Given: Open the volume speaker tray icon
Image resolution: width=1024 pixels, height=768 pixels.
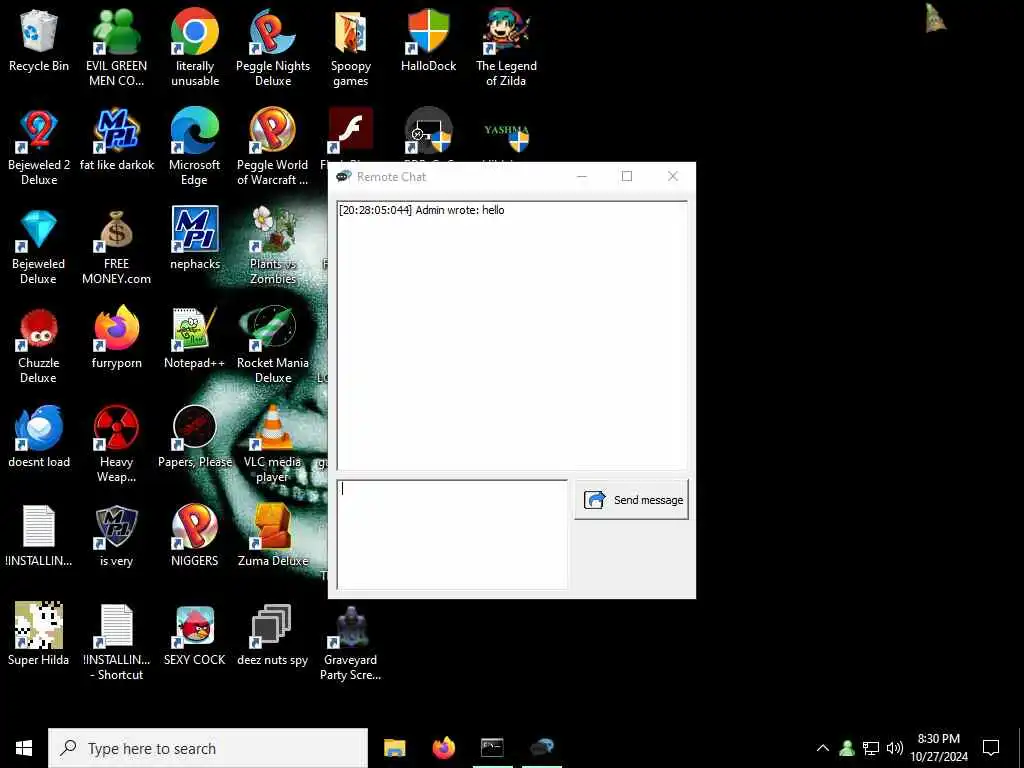Looking at the screenshot, I should click(895, 748).
